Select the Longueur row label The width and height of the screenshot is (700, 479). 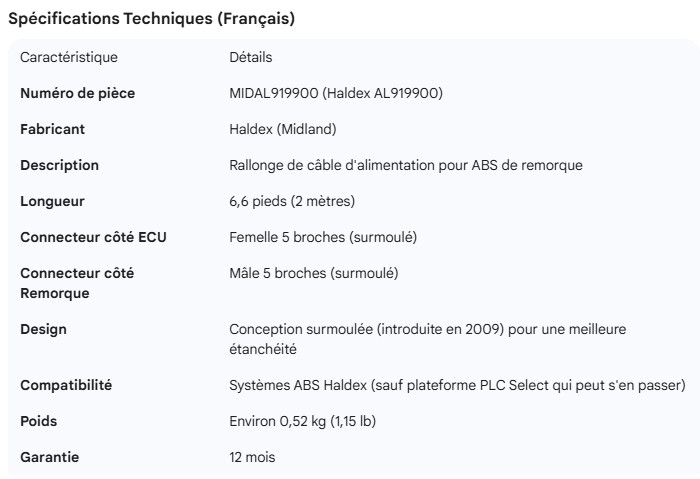click(x=52, y=201)
